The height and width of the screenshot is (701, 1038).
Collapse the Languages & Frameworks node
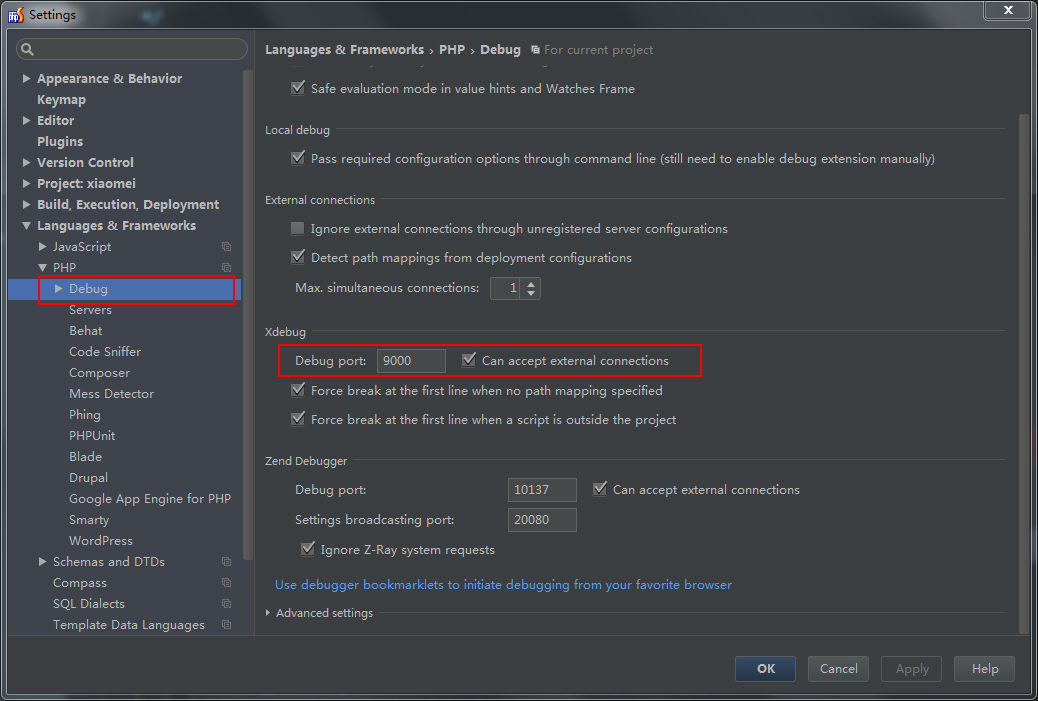click(x=27, y=226)
